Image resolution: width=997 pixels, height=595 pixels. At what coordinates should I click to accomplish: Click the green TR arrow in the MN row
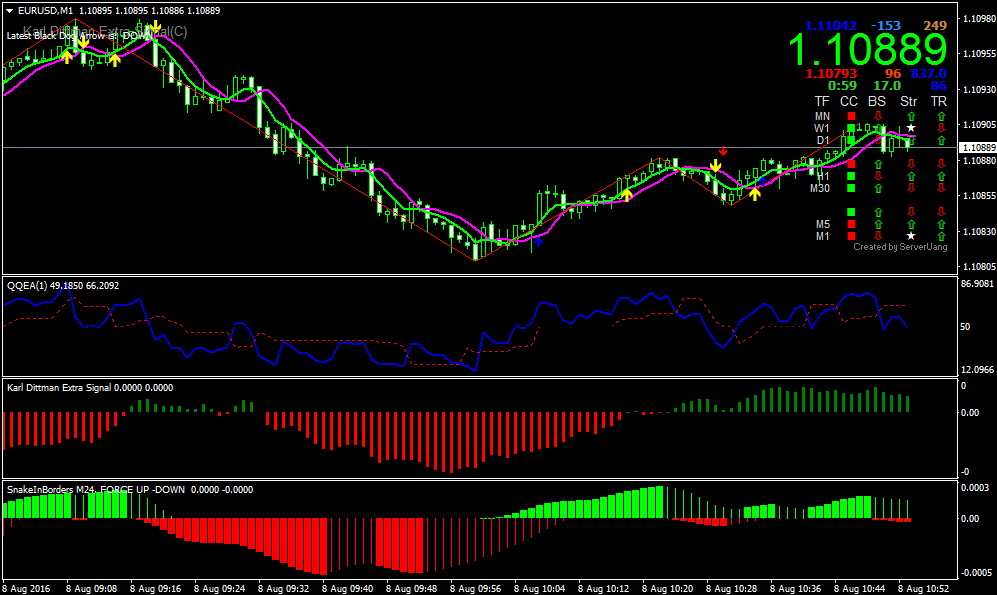tap(940, 117)
